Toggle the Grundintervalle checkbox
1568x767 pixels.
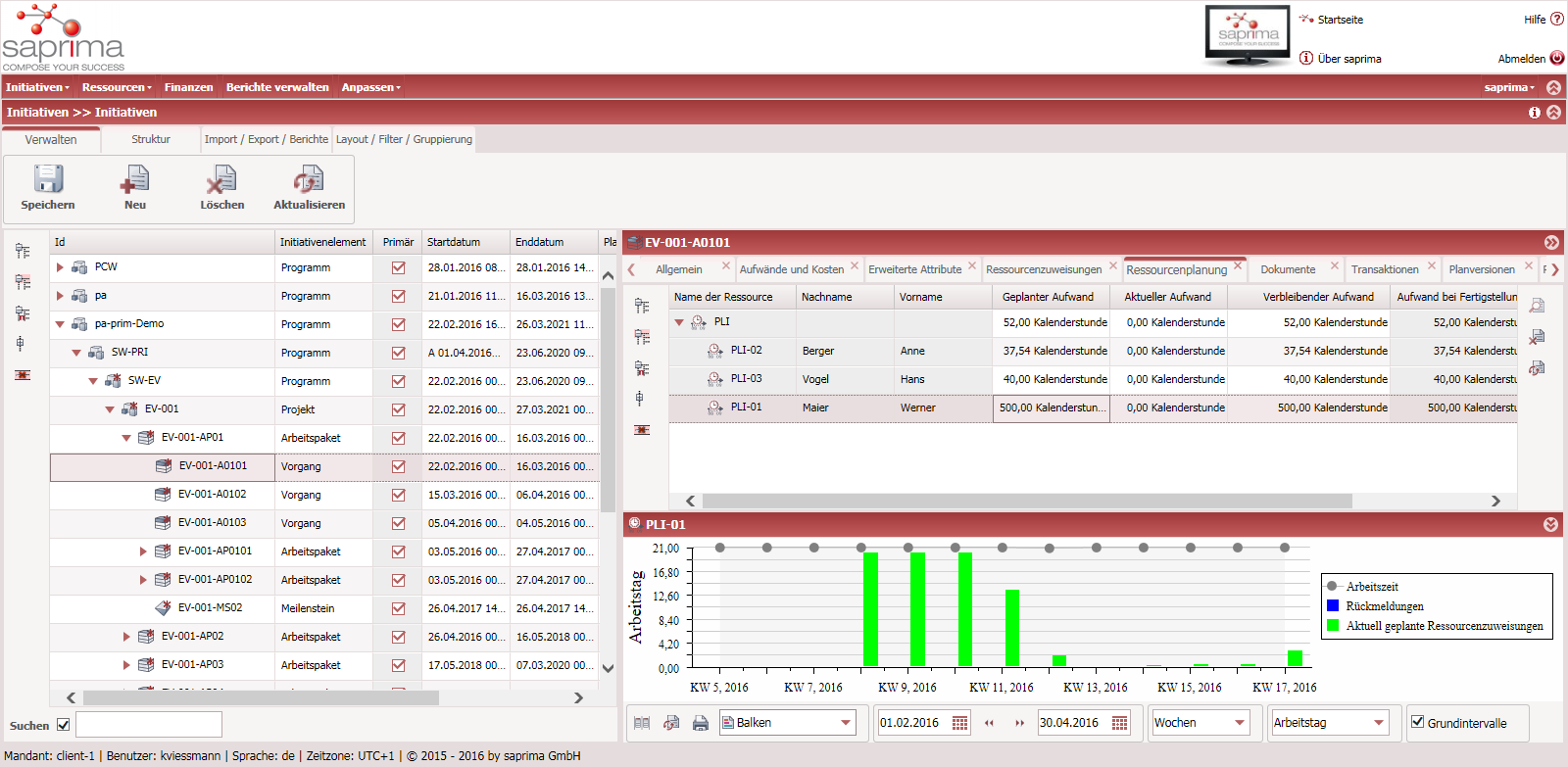(x=1417, y=722)
